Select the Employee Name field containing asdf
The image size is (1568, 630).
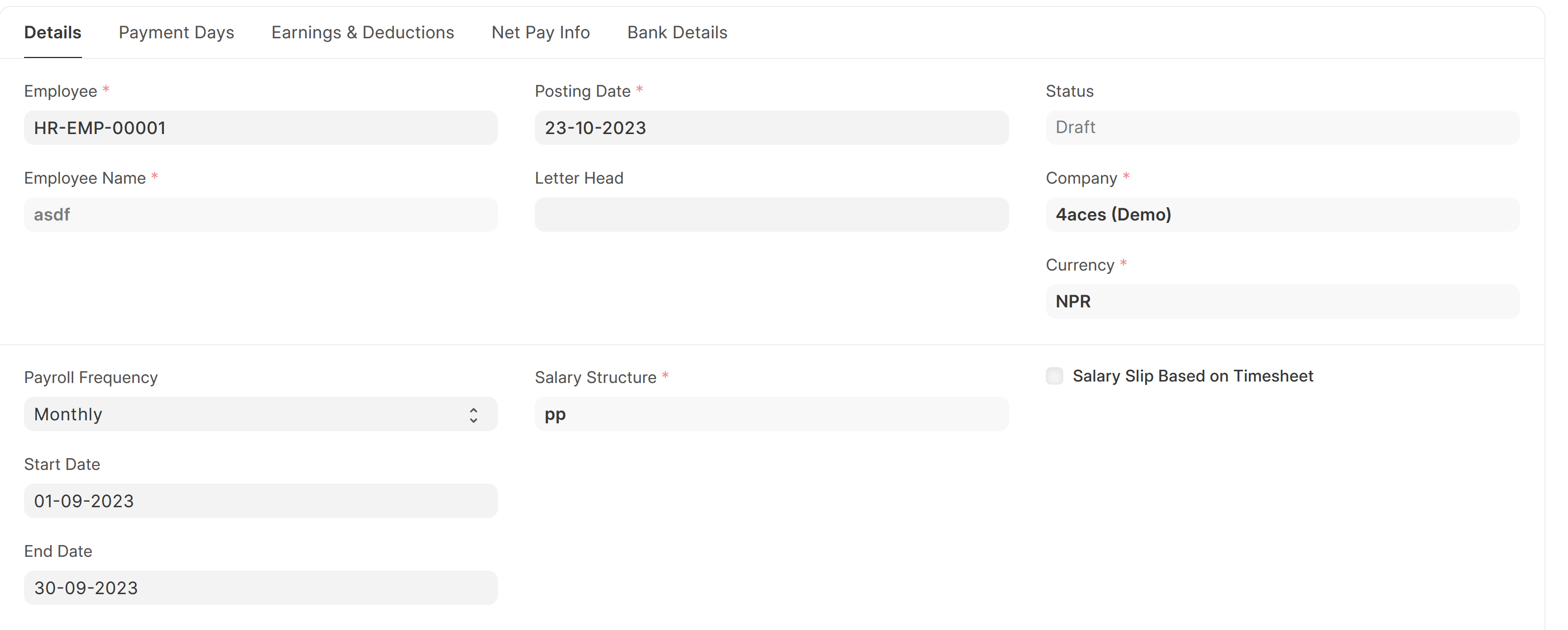pyautogui.click(x=261, y=214)
